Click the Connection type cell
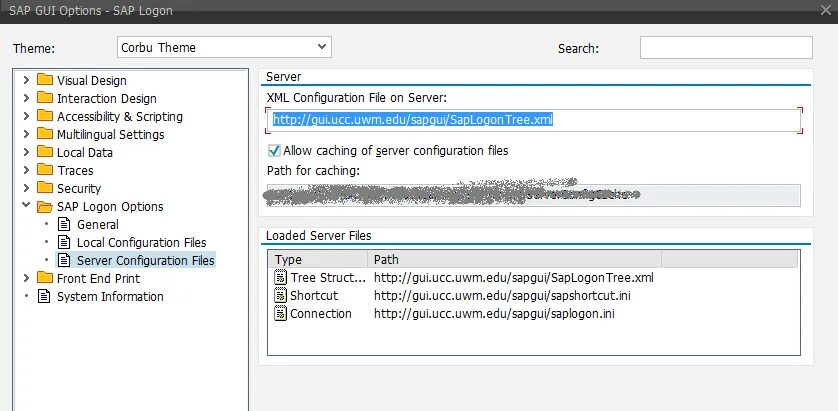The width and height of the screenshot is (838, 411). coord(321,314)
